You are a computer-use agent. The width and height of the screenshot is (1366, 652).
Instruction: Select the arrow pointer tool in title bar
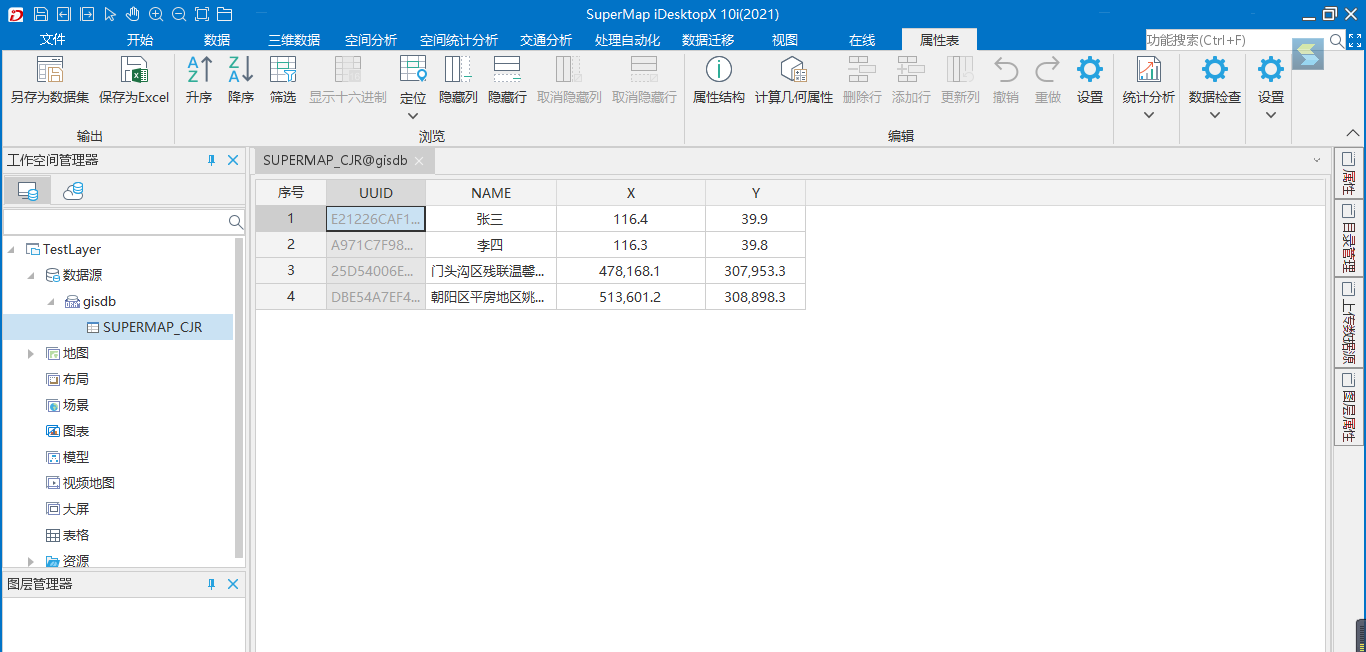click(110, 14)
